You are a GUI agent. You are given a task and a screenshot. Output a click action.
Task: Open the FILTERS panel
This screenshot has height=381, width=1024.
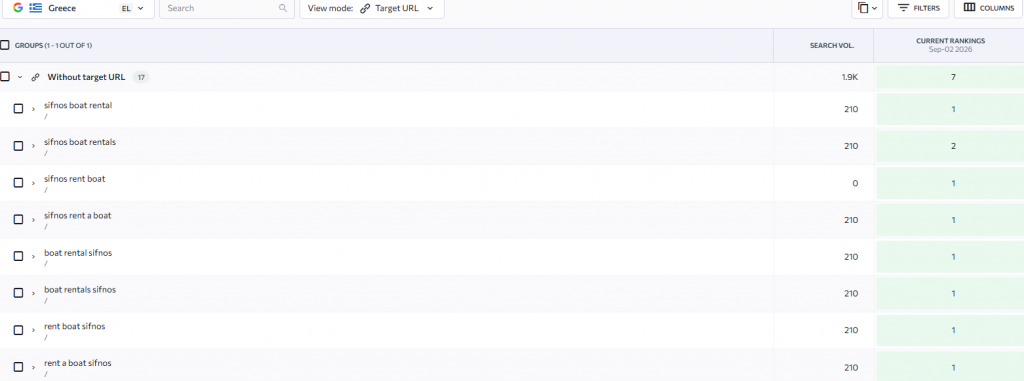pyautogui.click(x=918, y=8)
